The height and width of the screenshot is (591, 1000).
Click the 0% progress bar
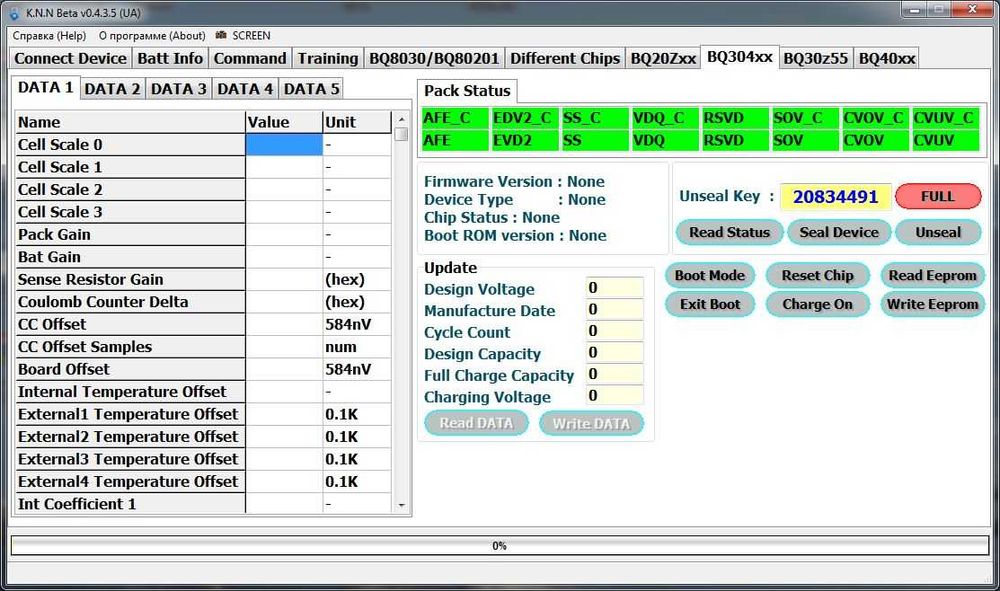coord(499,546)
